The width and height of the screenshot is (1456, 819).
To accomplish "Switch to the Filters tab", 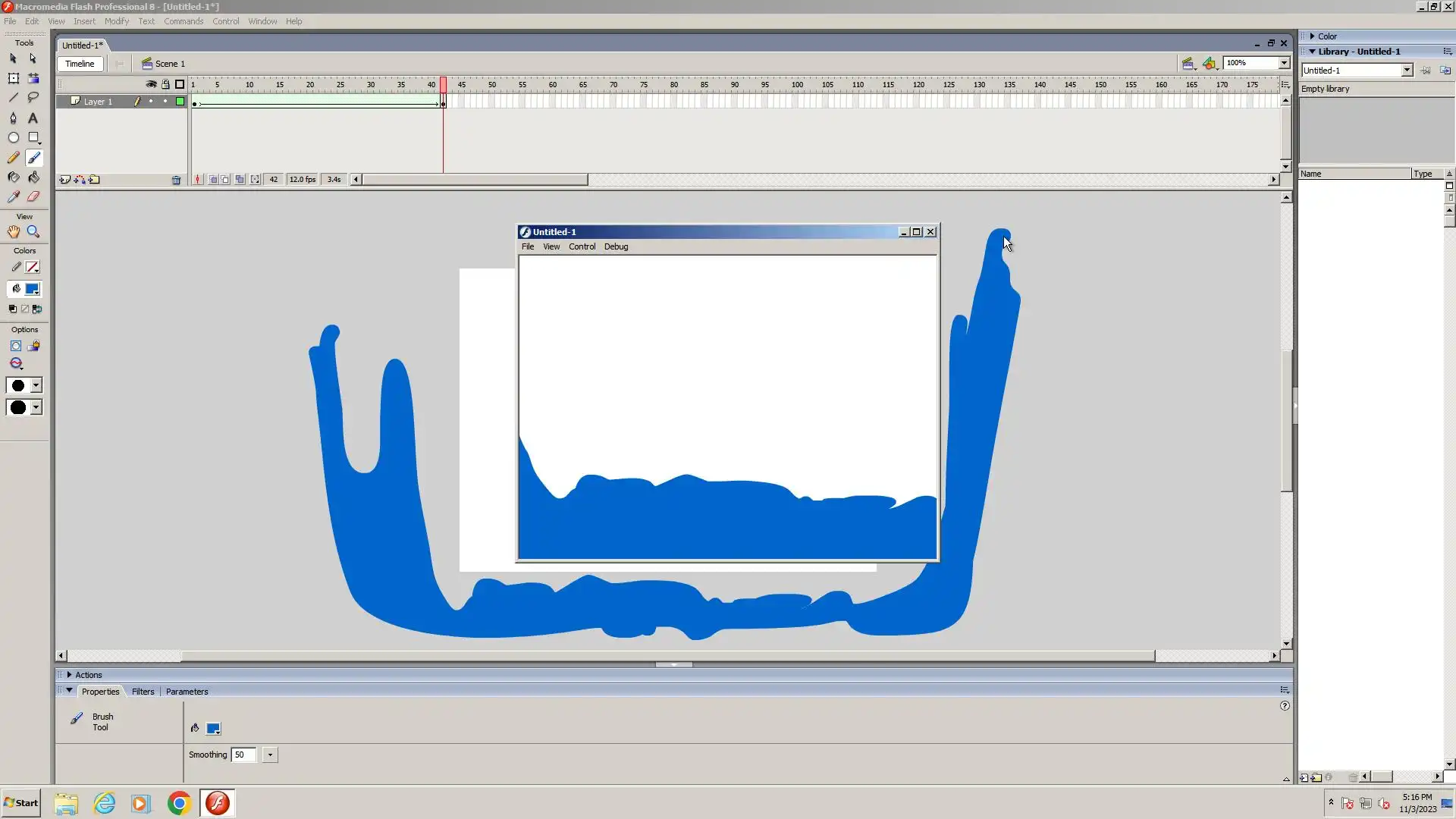I will coord(143,692).
